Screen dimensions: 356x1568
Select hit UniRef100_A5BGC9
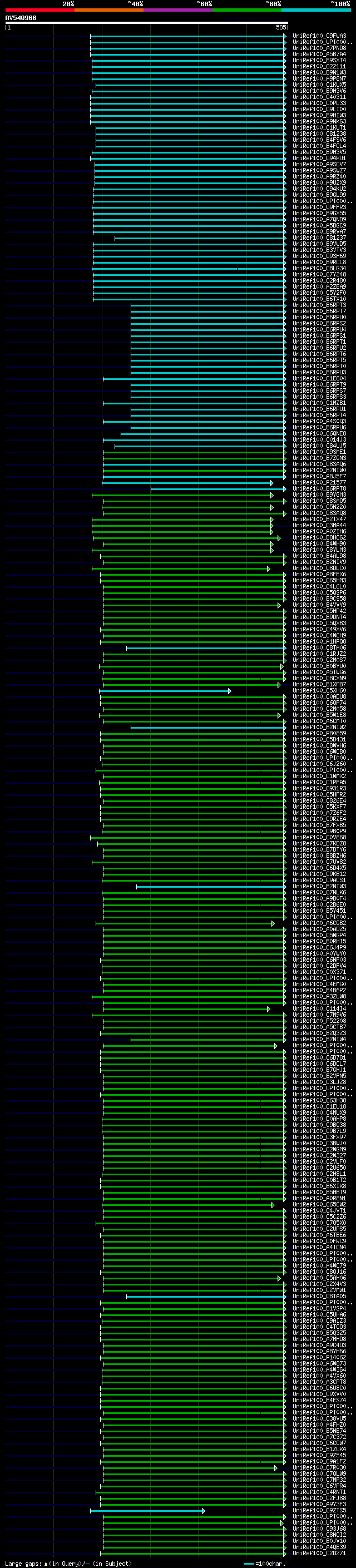click(x=319, y=225)
